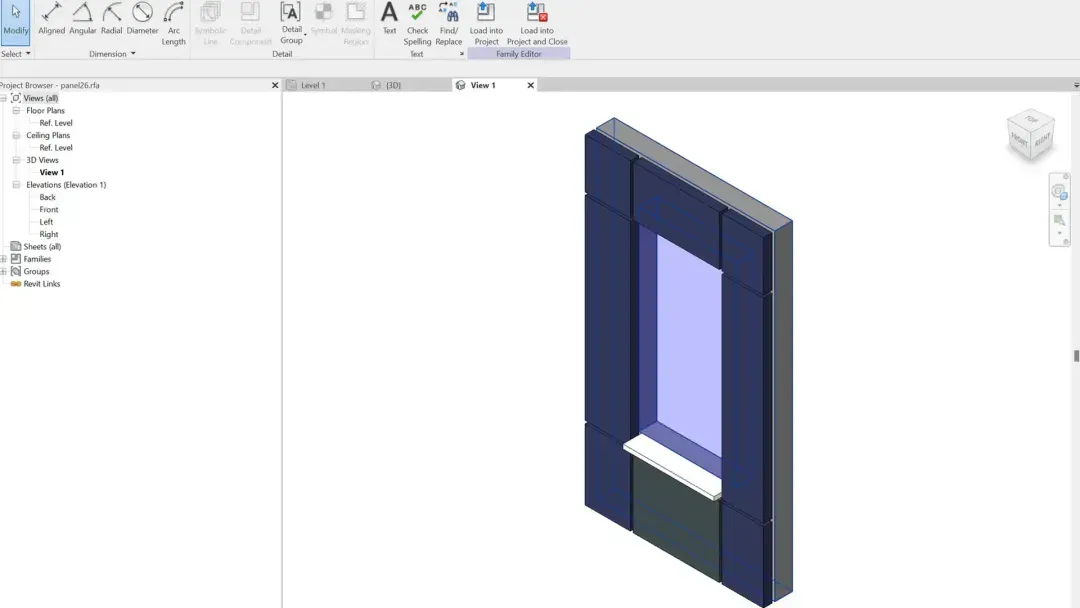
Task: Create a Detail Group
Action: click(291, 20)
